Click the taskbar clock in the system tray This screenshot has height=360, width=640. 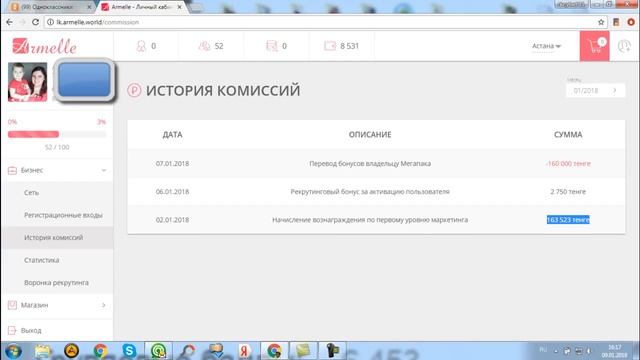(614, 351)
